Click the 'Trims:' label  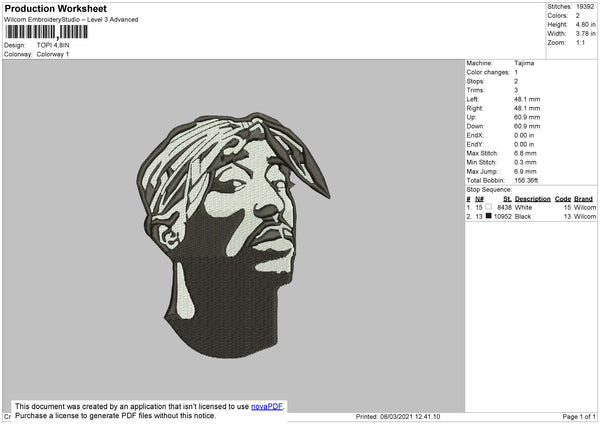click(475, 90)
